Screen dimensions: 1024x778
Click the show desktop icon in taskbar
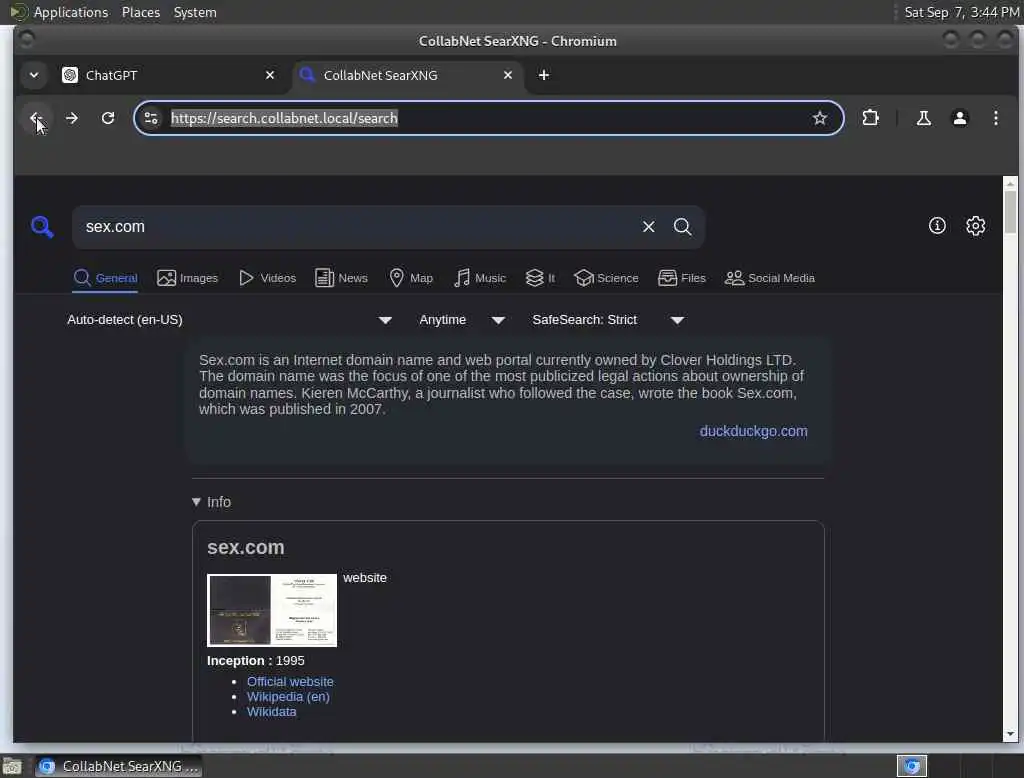pos(12,766)
